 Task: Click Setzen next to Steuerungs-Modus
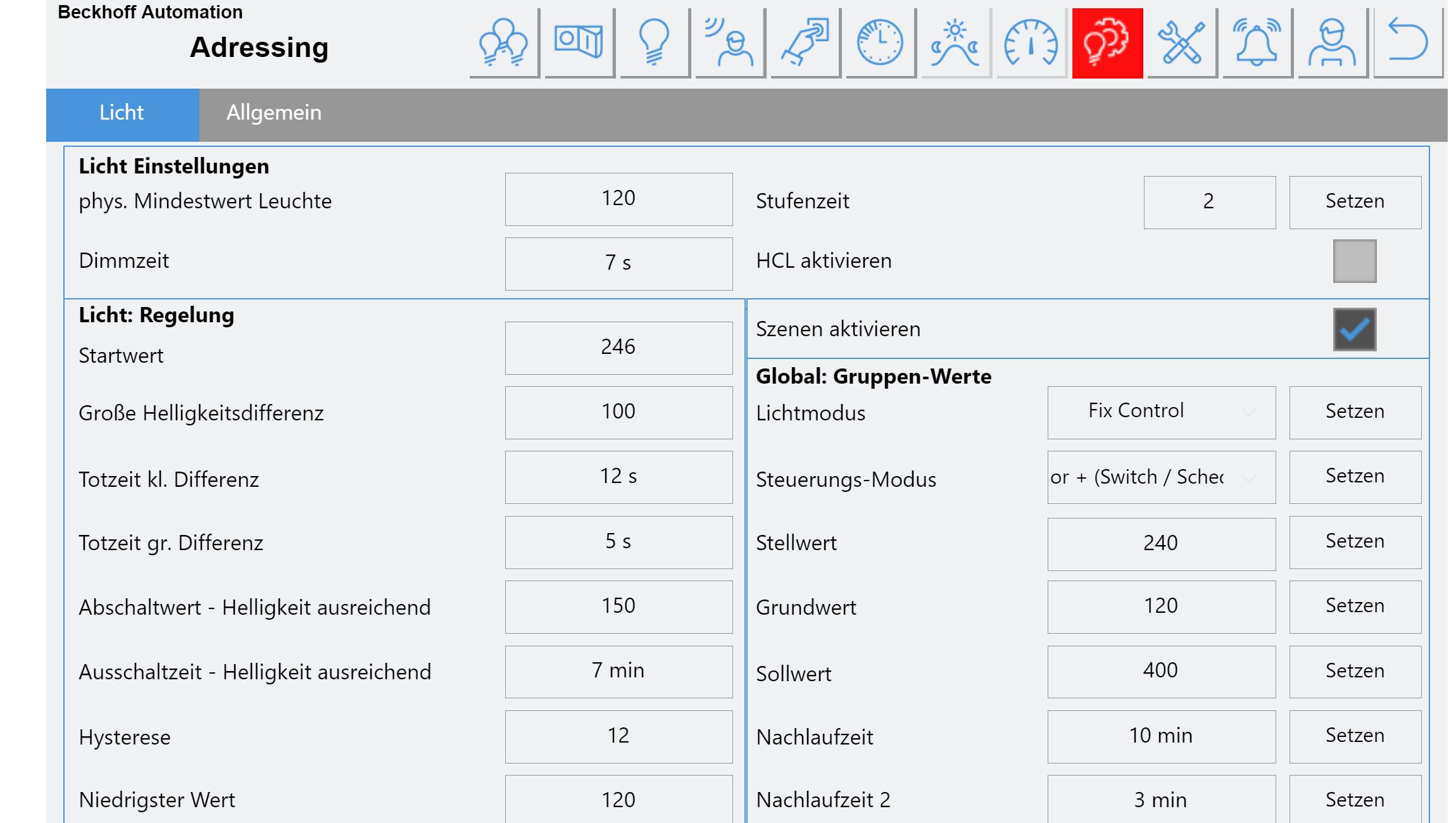tap(1355, 477)
